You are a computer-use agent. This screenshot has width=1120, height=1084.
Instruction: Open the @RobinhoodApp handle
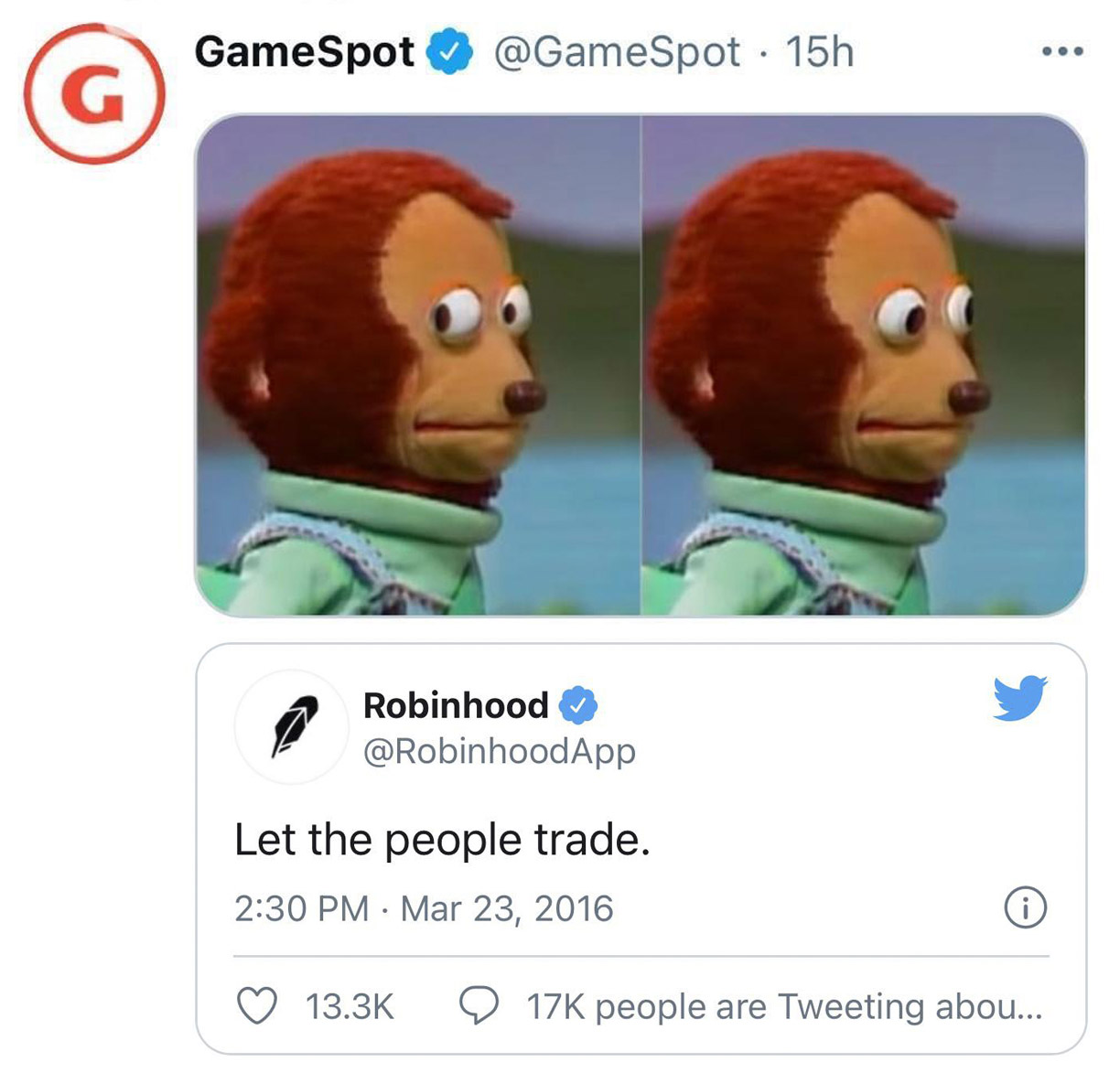(x=499, y=751)
